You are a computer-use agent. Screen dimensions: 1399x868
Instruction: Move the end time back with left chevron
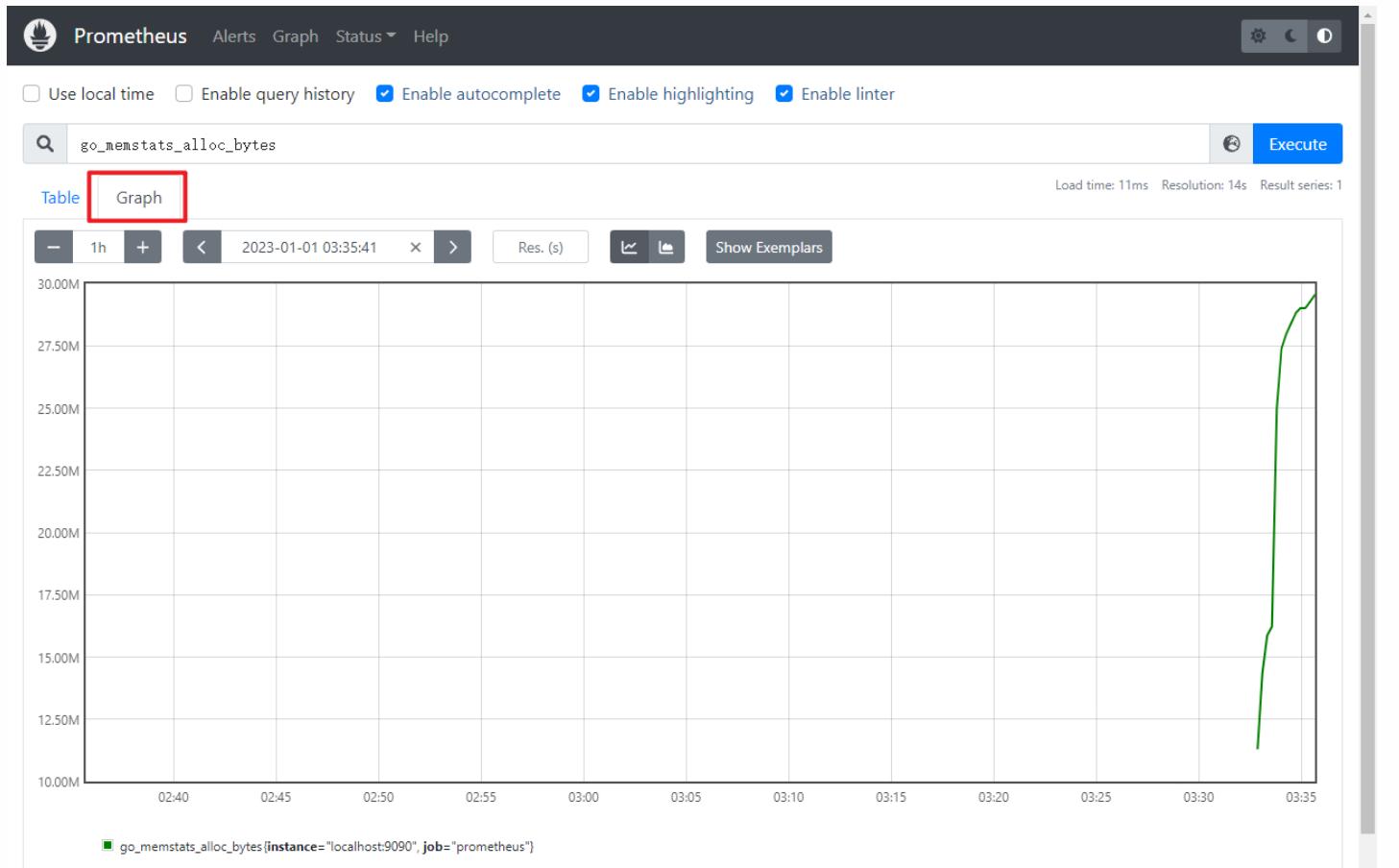(x=202, y=247)
